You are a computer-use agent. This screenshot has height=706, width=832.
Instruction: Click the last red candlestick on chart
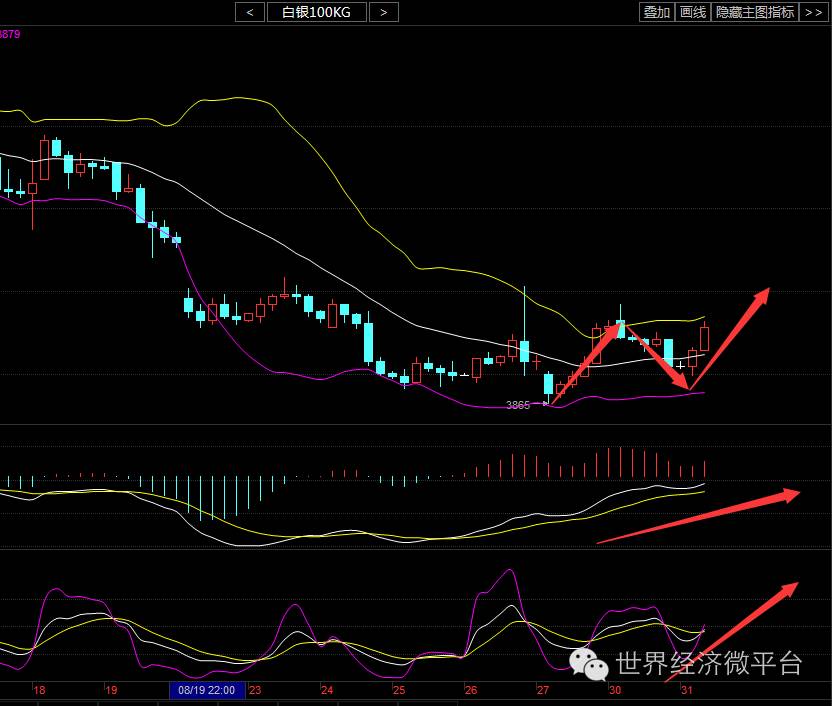coord(704,338)
